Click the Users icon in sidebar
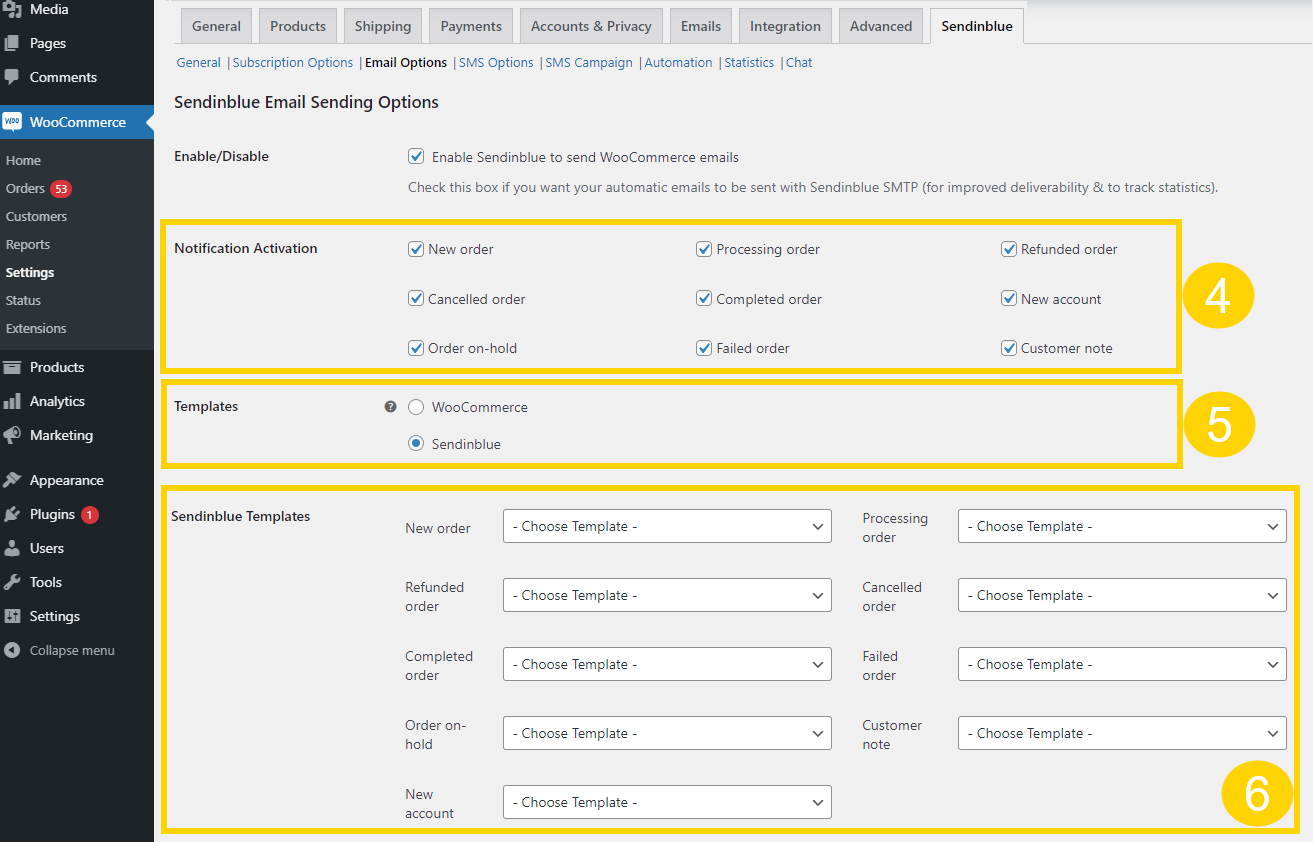This screenshot has width=1313, height=842. click(12, 548)
